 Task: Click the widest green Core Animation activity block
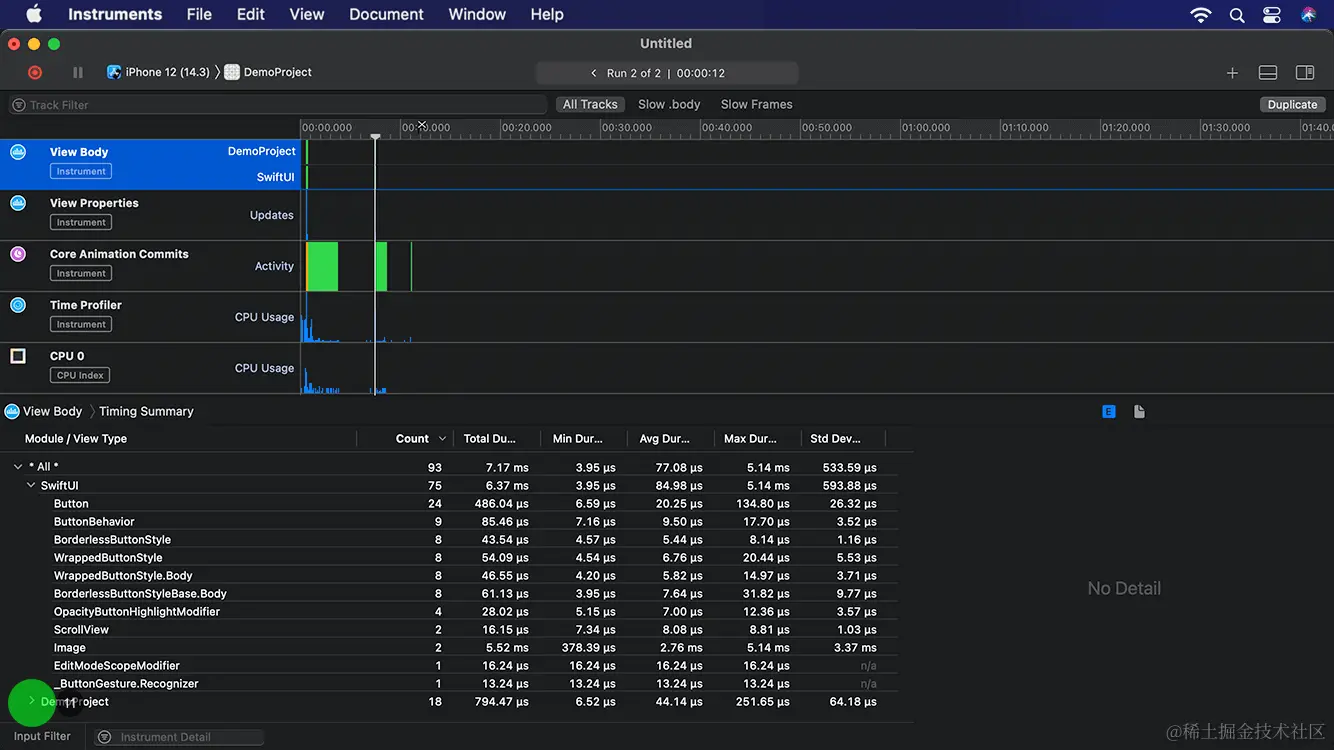pyautogui.click(x=322, y=266)
